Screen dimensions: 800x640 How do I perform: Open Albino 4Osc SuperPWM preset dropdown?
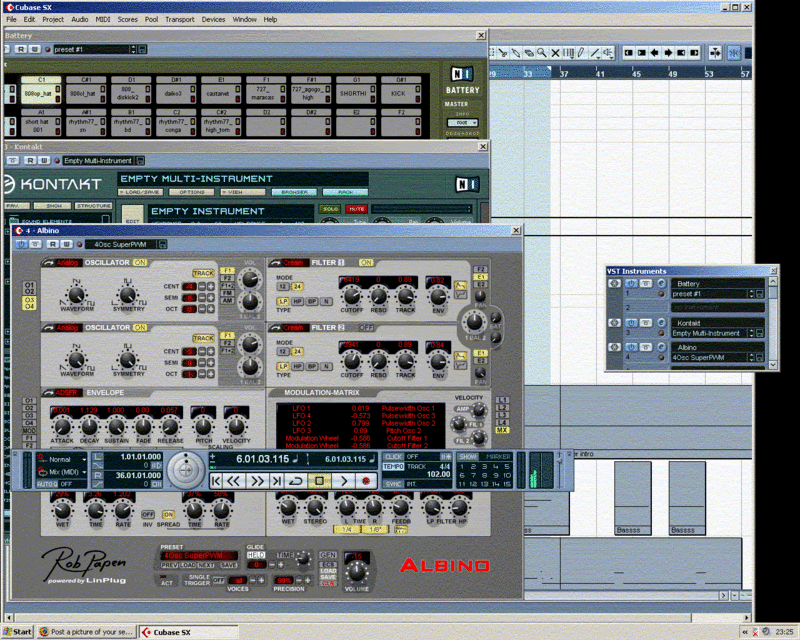pyautogui.click(x=121, y=244)
